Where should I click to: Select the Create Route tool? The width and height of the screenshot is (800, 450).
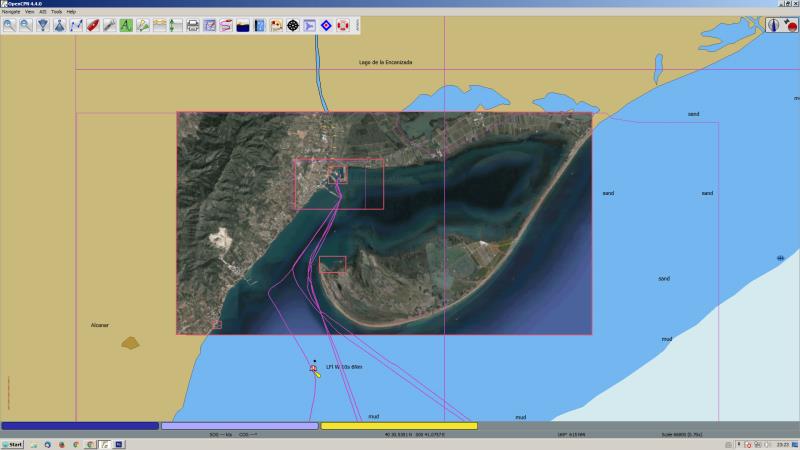[76, 25]
